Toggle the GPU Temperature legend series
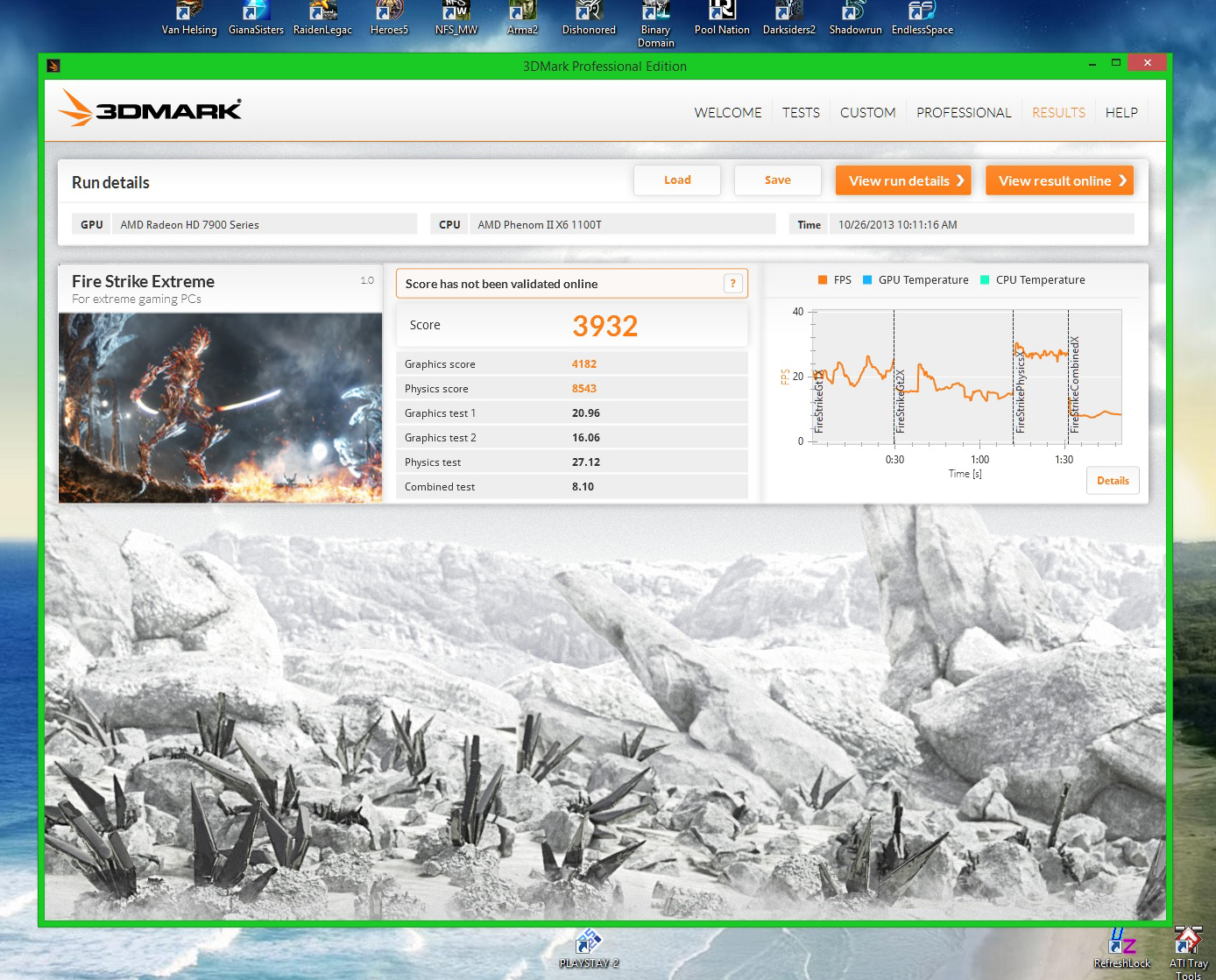Image resolution: width=1216 pixels, height=980 pixels. tap(916, 280)
